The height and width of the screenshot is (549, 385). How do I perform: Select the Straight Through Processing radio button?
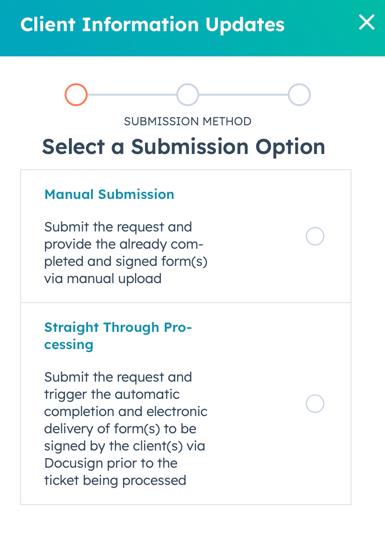(x=315, y=403)
